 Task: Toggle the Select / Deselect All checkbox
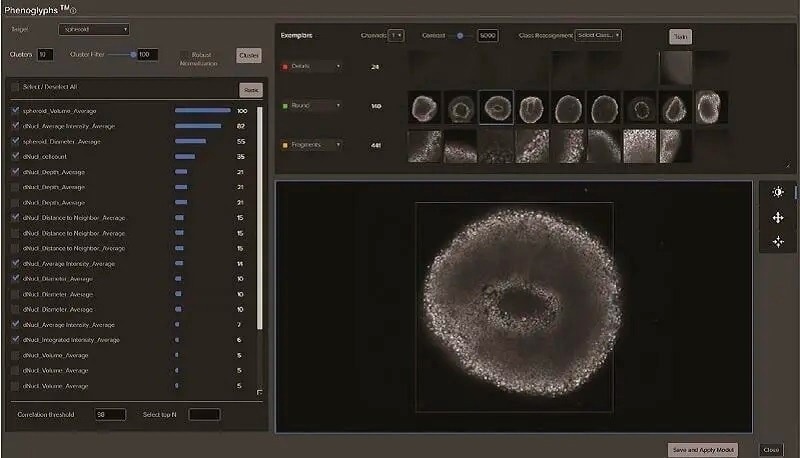(x=15, y=88)
